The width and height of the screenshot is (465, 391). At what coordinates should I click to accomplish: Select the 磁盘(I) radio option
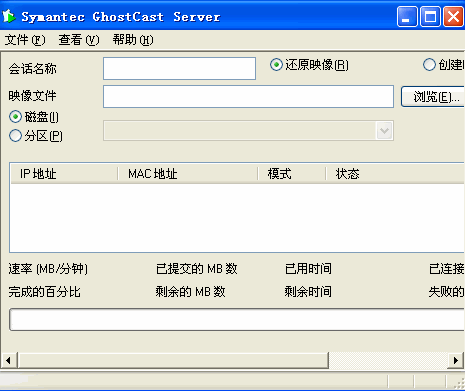pyautogui.click(x=15, y=117)
